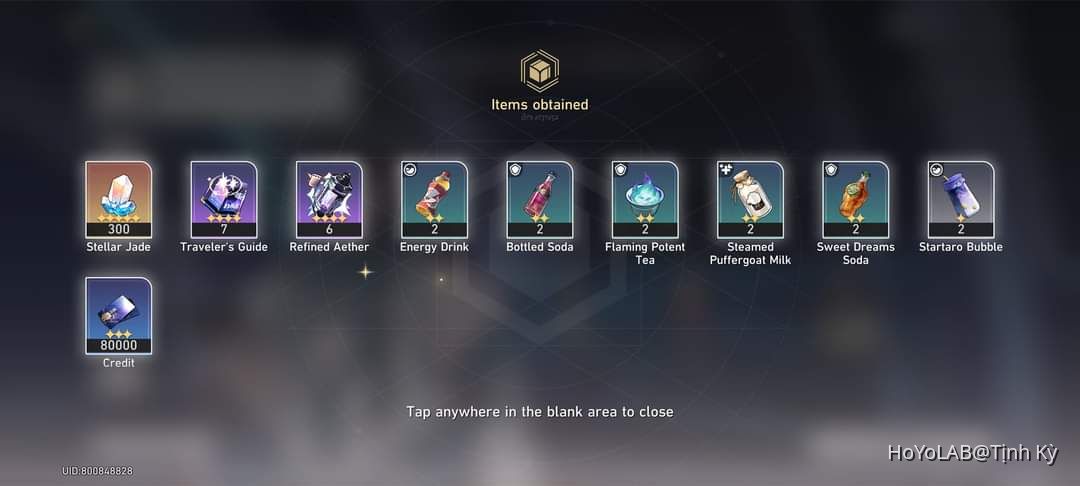Click the HoYoLAB watermark text
The width and height of the screenshot is (1080, 486).
click(973, 453)
